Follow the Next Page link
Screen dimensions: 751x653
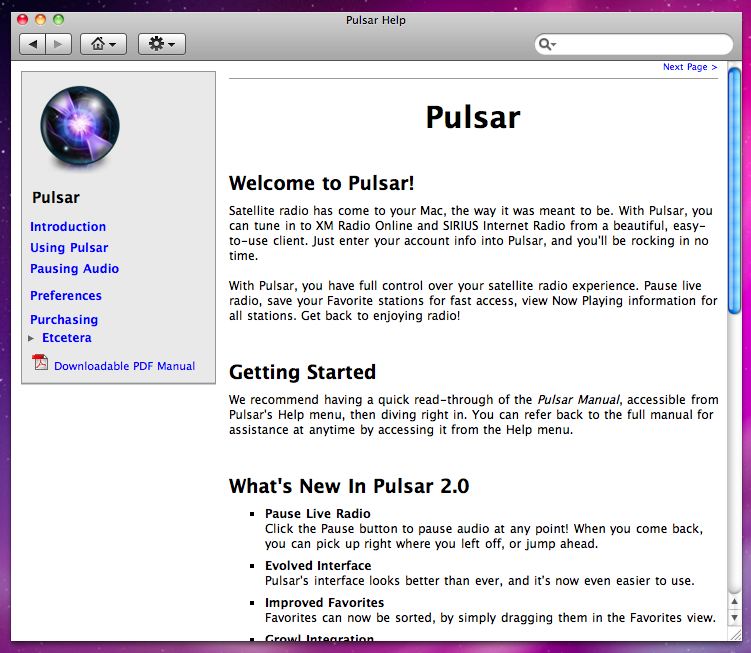point(690,67)
